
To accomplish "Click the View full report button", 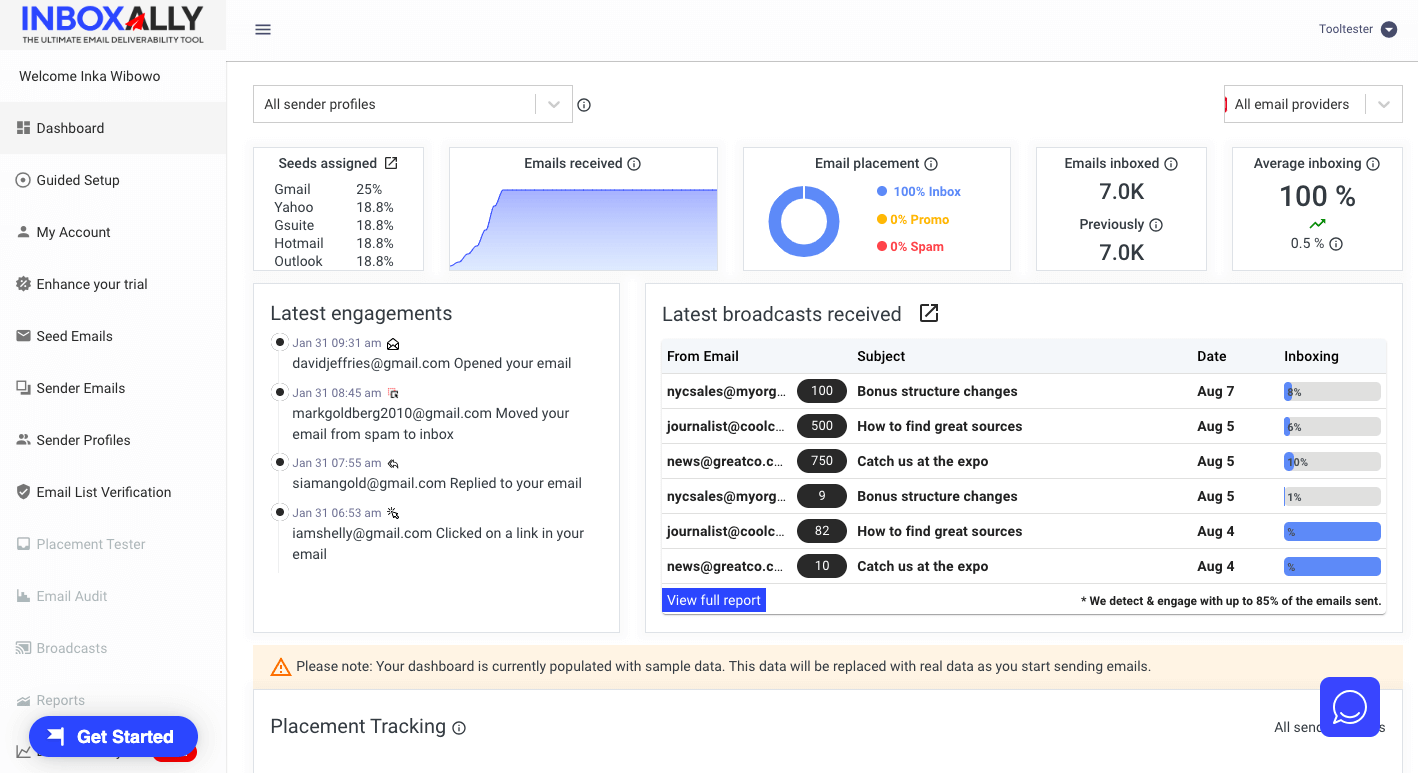I will coord(713,599).
